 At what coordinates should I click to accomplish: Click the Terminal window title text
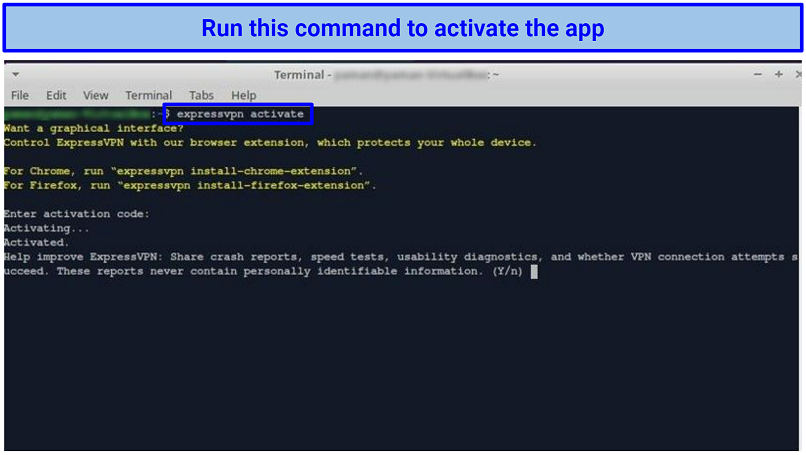(387, 75)
